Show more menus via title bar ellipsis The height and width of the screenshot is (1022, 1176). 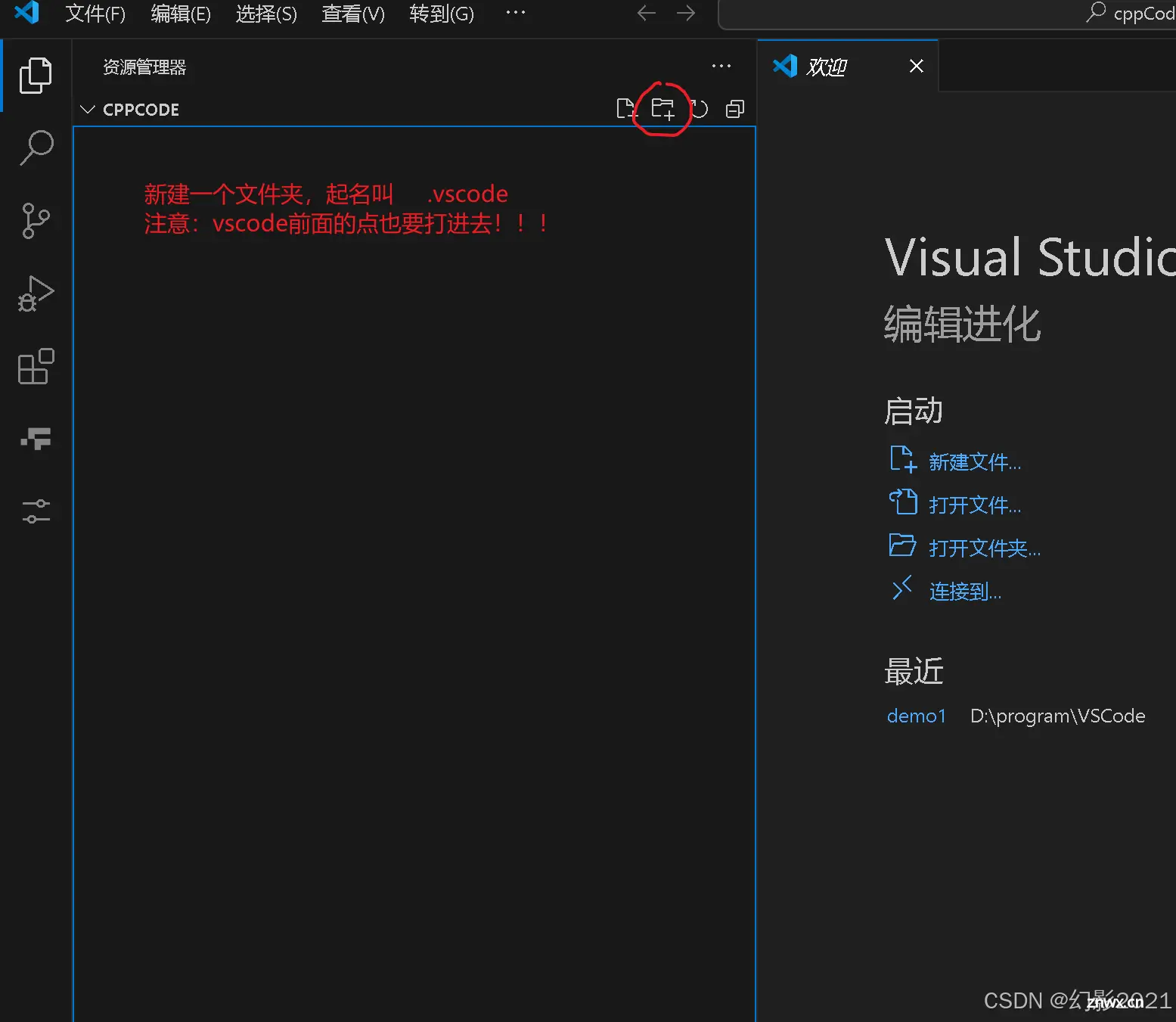516,13
